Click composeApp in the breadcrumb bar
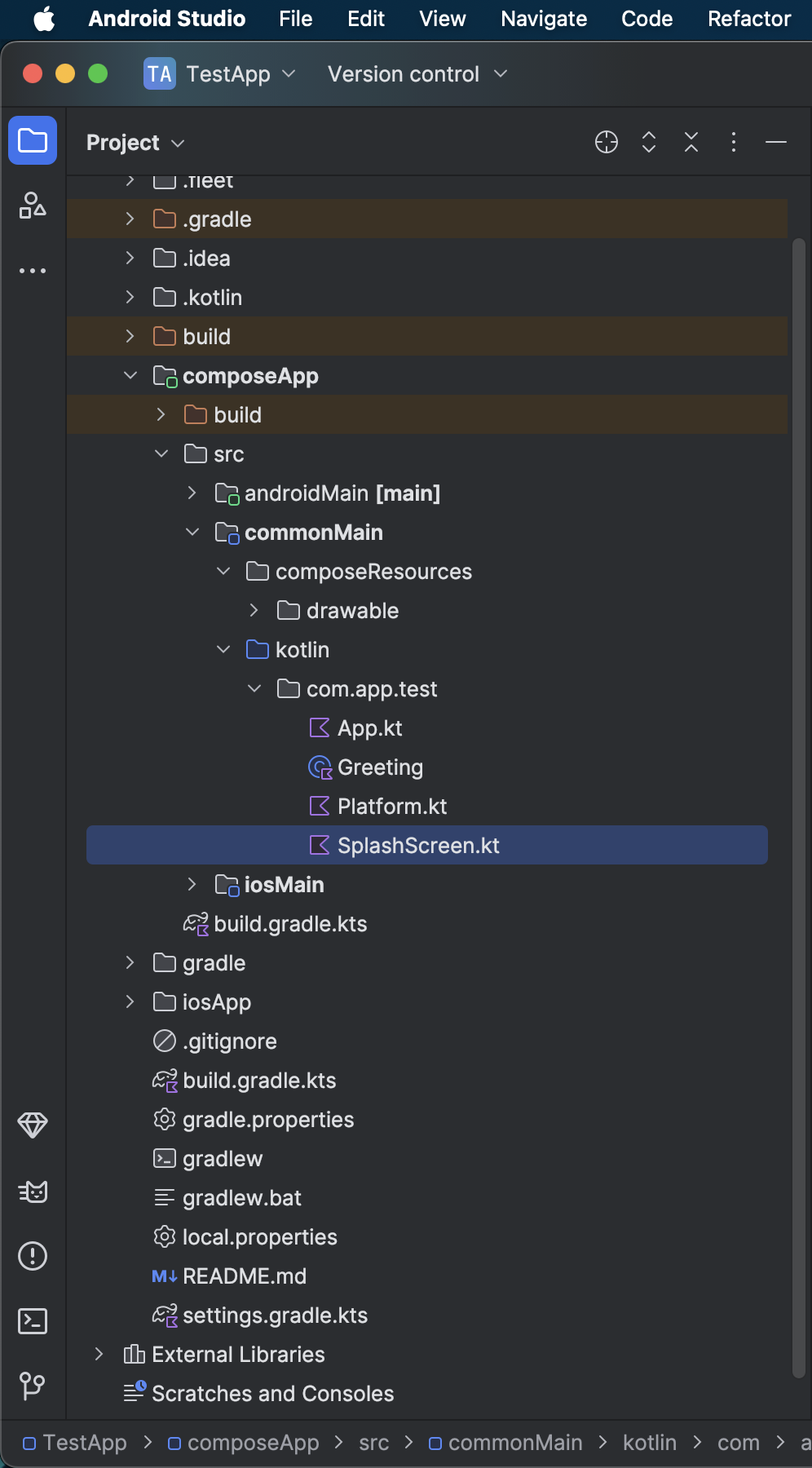The width and height of the screenshot is (812, 1468). (x=253, y=1443)
